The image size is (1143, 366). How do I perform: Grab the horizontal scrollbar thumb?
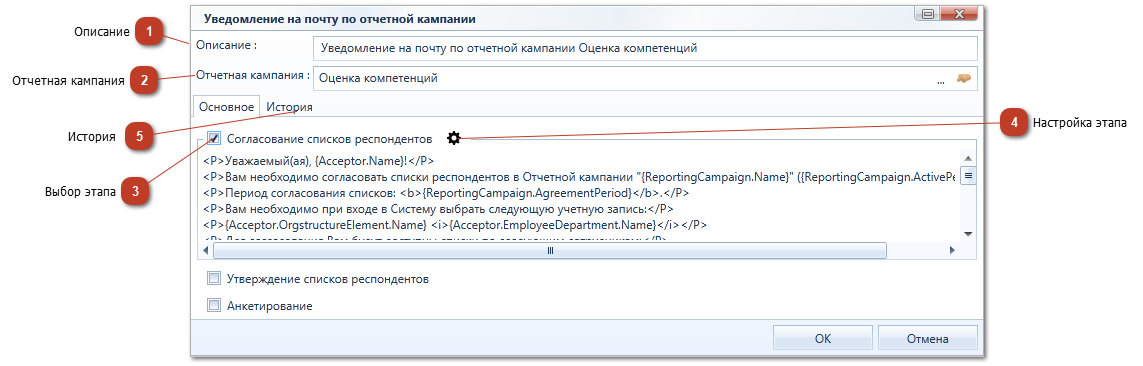[x=550, y=250]
